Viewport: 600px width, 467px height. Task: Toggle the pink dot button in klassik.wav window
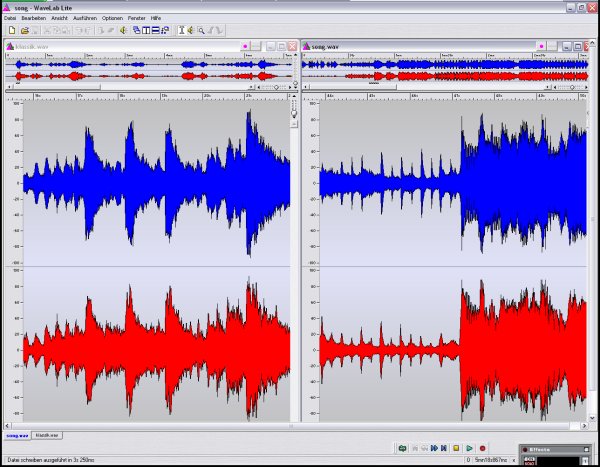[x=245, y=46]
